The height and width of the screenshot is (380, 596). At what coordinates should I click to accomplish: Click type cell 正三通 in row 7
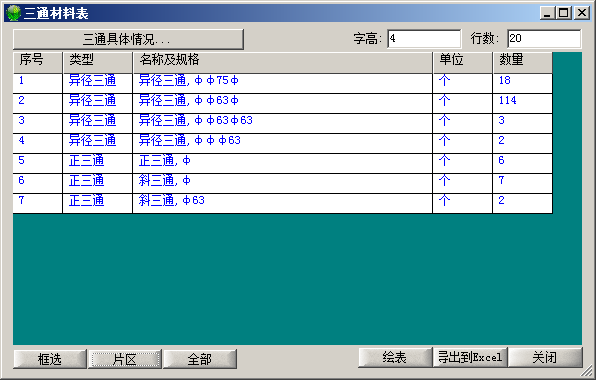(x=97, y=203)
